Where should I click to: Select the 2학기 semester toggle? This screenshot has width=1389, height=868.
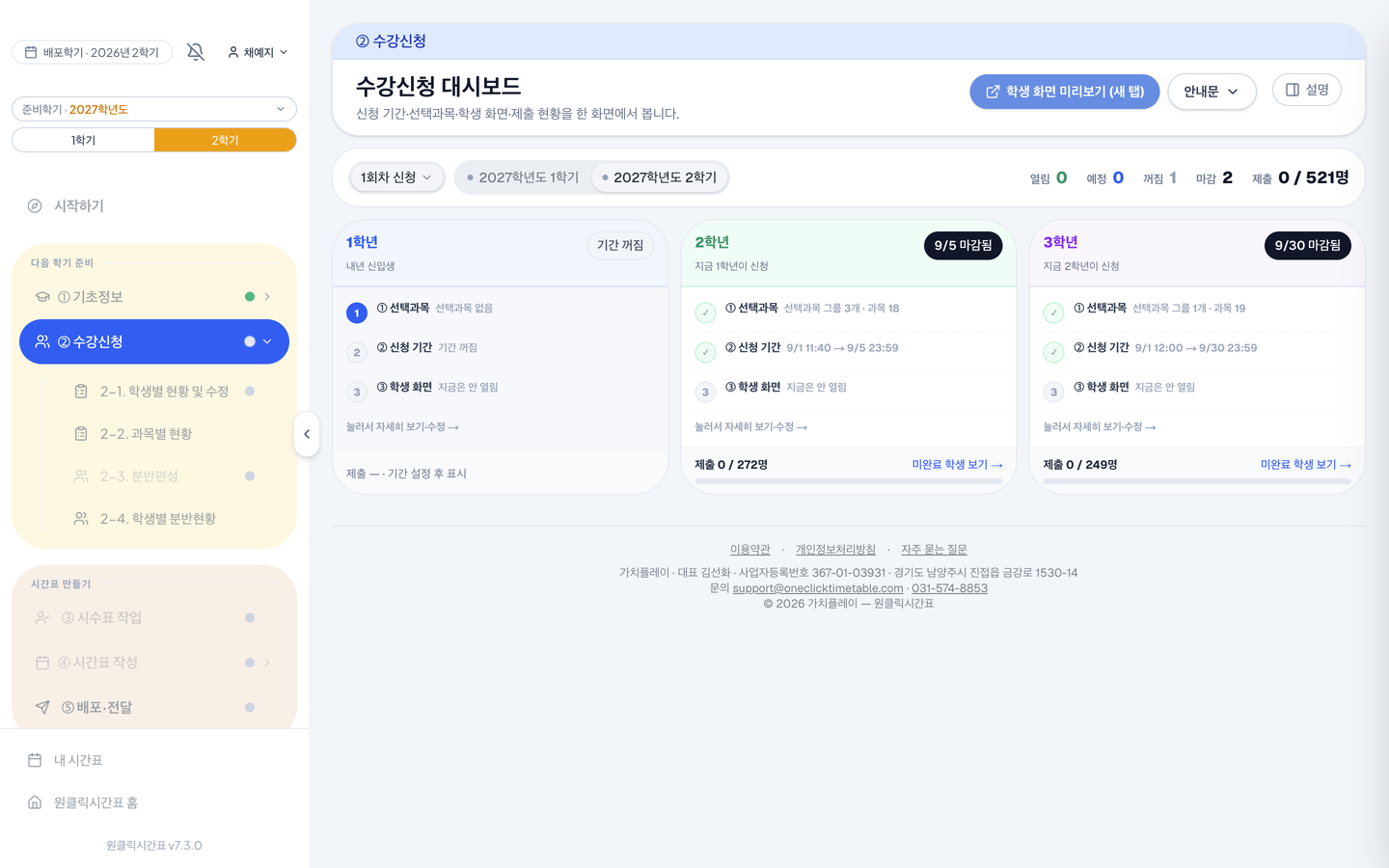225,140
